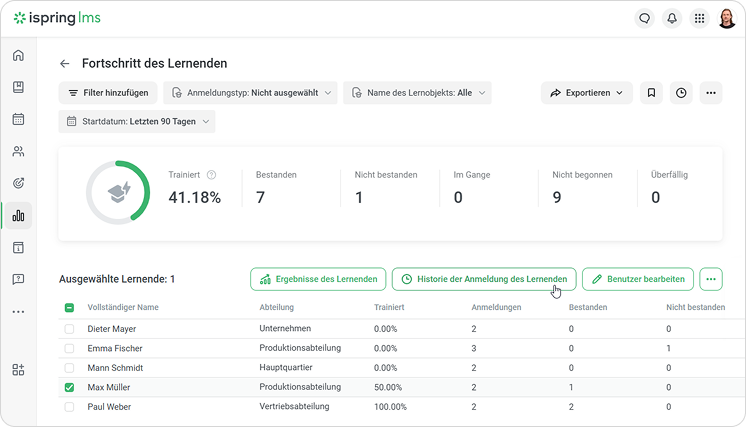
Task: Open the calendar icon in sidebar
Action: click(18, 119)
